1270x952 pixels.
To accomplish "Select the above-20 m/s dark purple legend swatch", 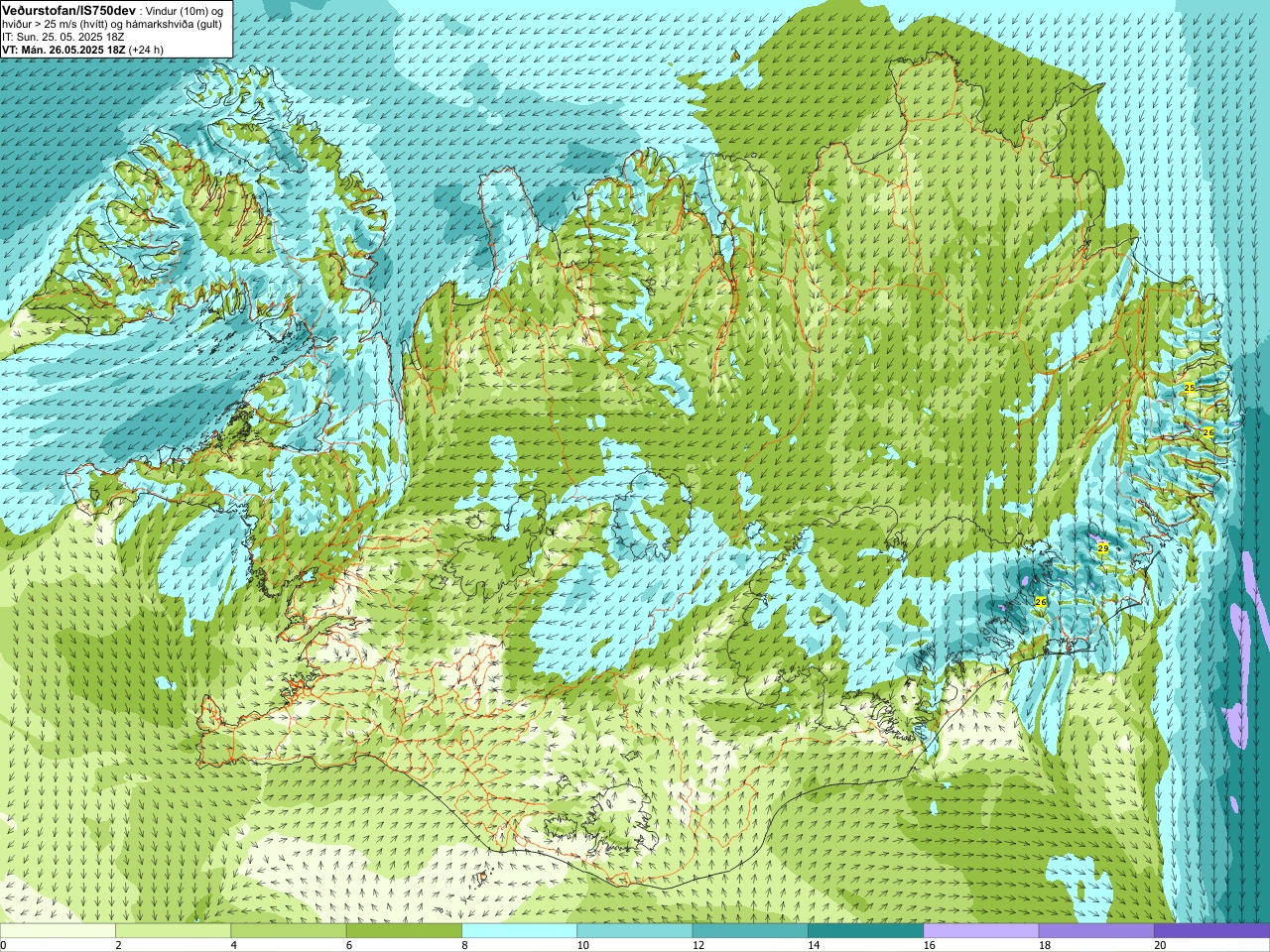I will tap(1211, 931).
